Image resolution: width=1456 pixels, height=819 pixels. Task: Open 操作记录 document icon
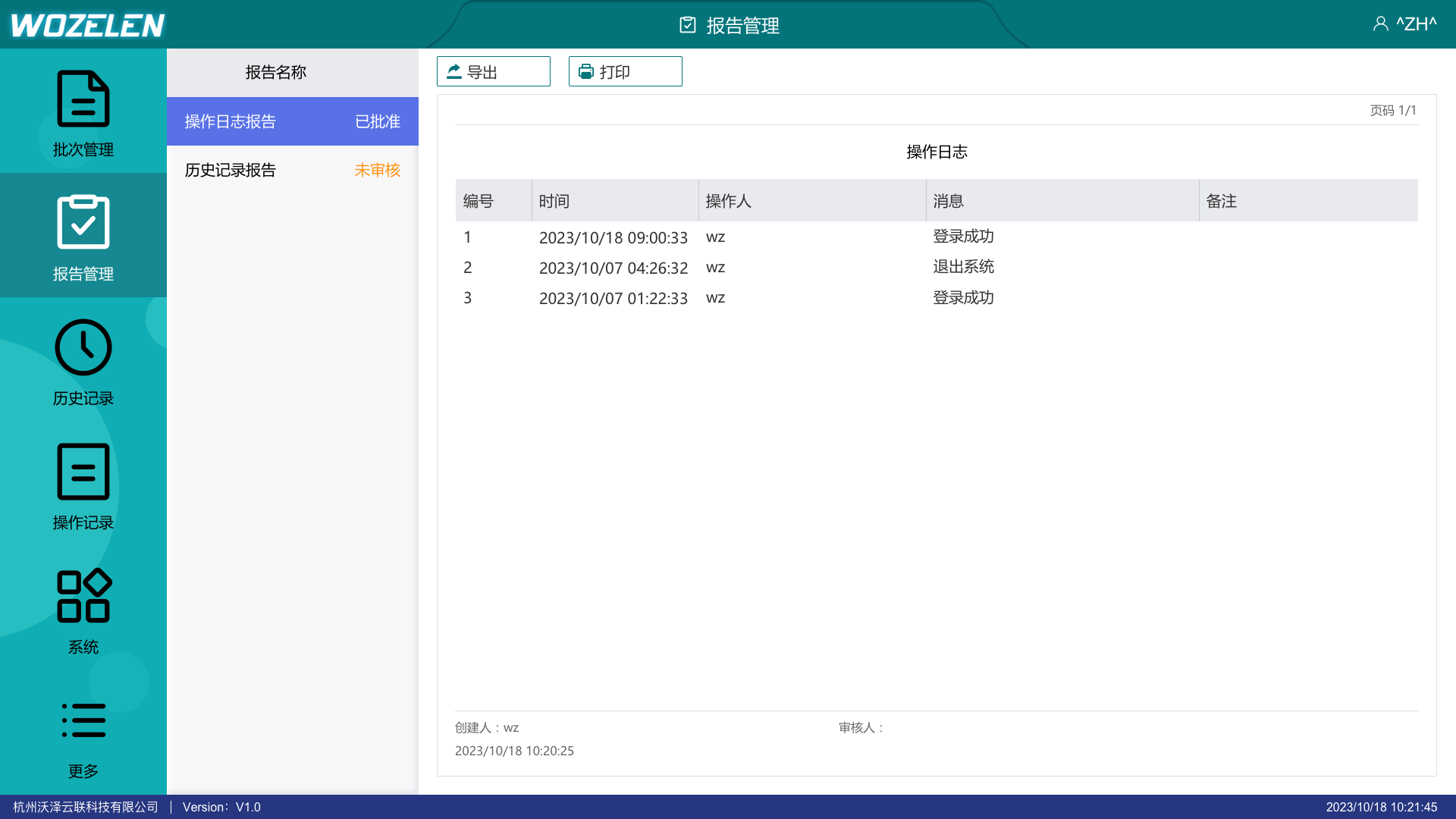pos(83,472)
